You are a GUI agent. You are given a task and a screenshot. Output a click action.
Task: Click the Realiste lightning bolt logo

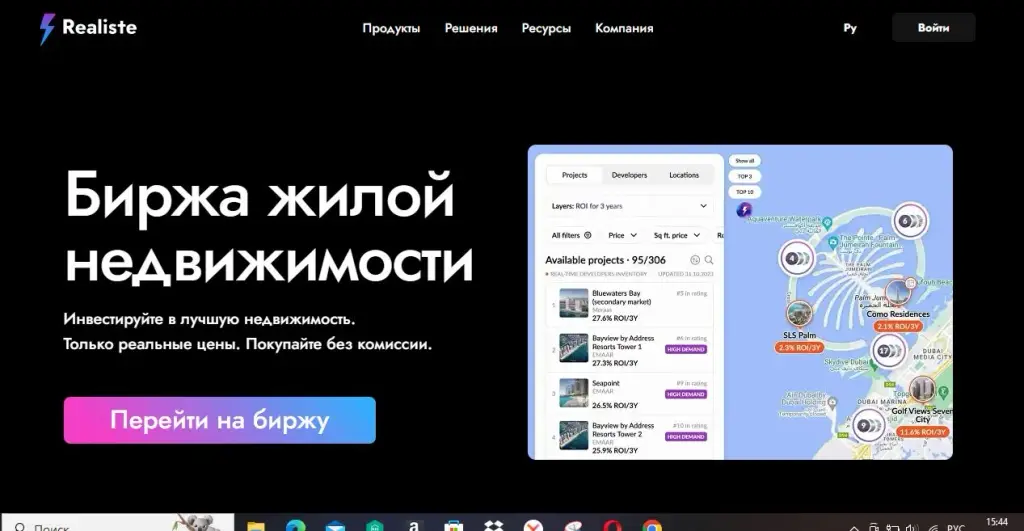[x=47, y=29]
